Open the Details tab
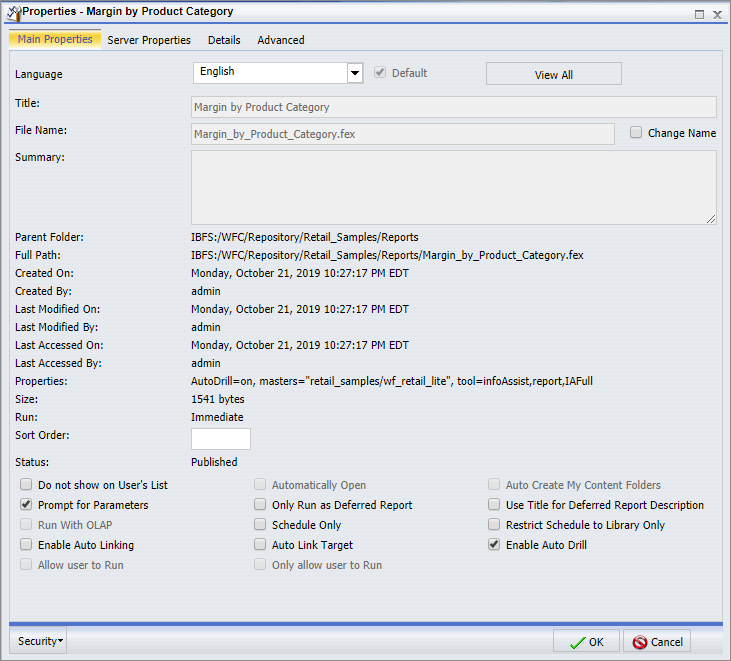This screenshot has width=731, height=661. pos(224,40)
